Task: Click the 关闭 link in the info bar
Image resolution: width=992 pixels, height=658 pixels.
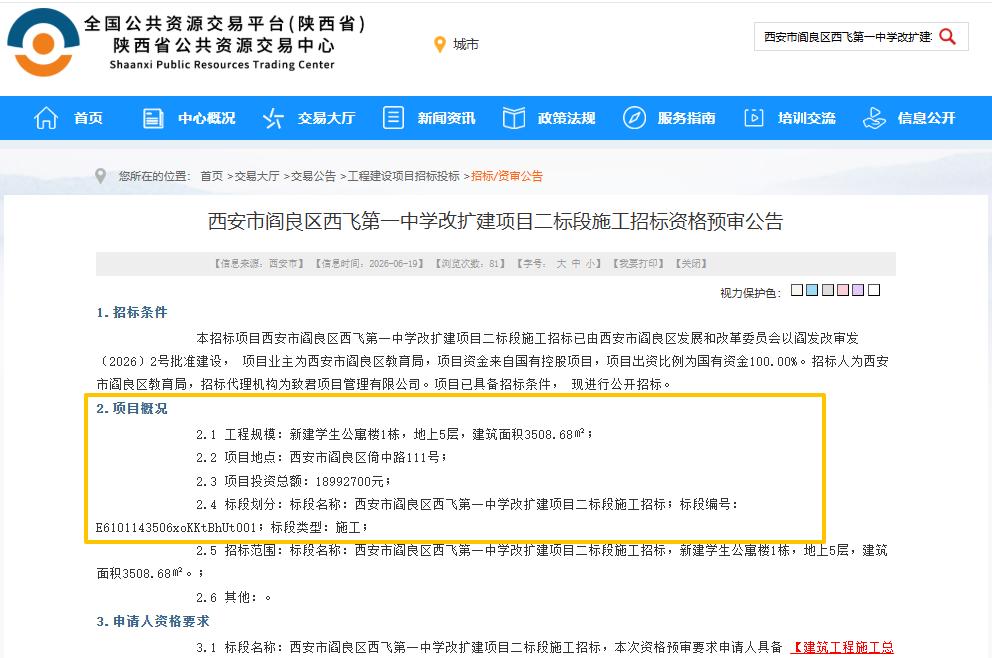Action: [x=691, y=263]
